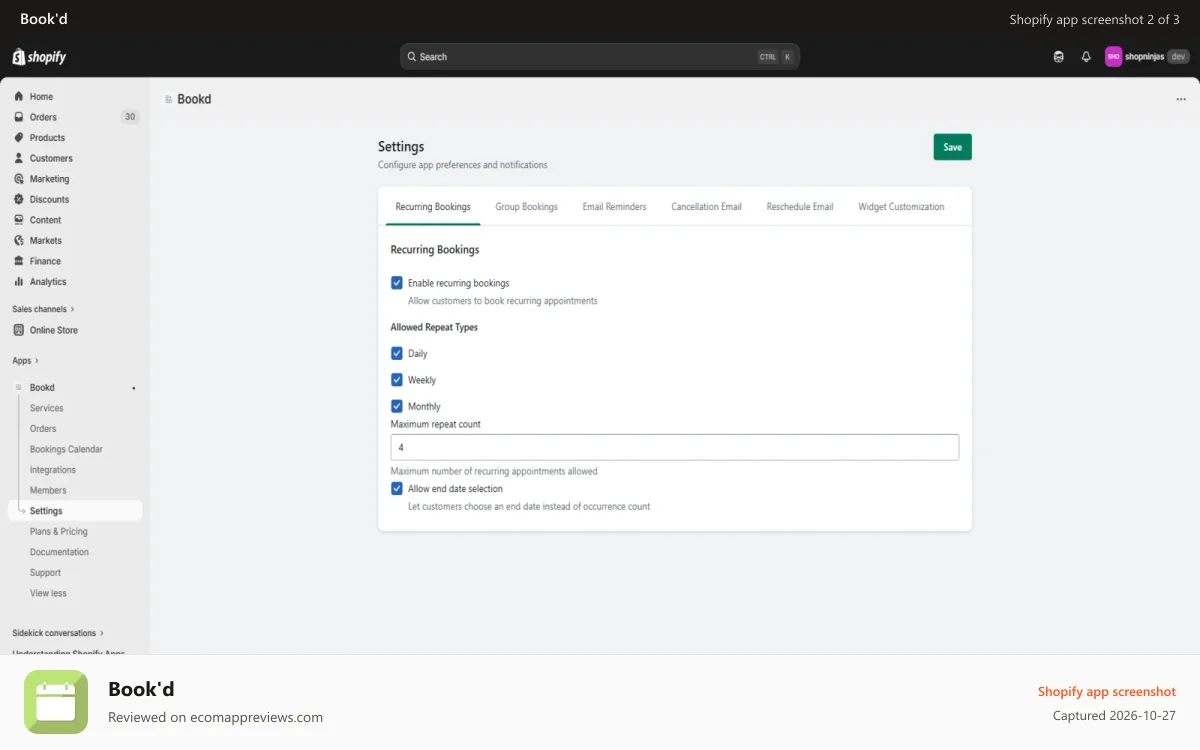Expand Sidekick conversations section
Image resolution: width=1200 pixels, height=750 pixels.
tap(58, 633)
